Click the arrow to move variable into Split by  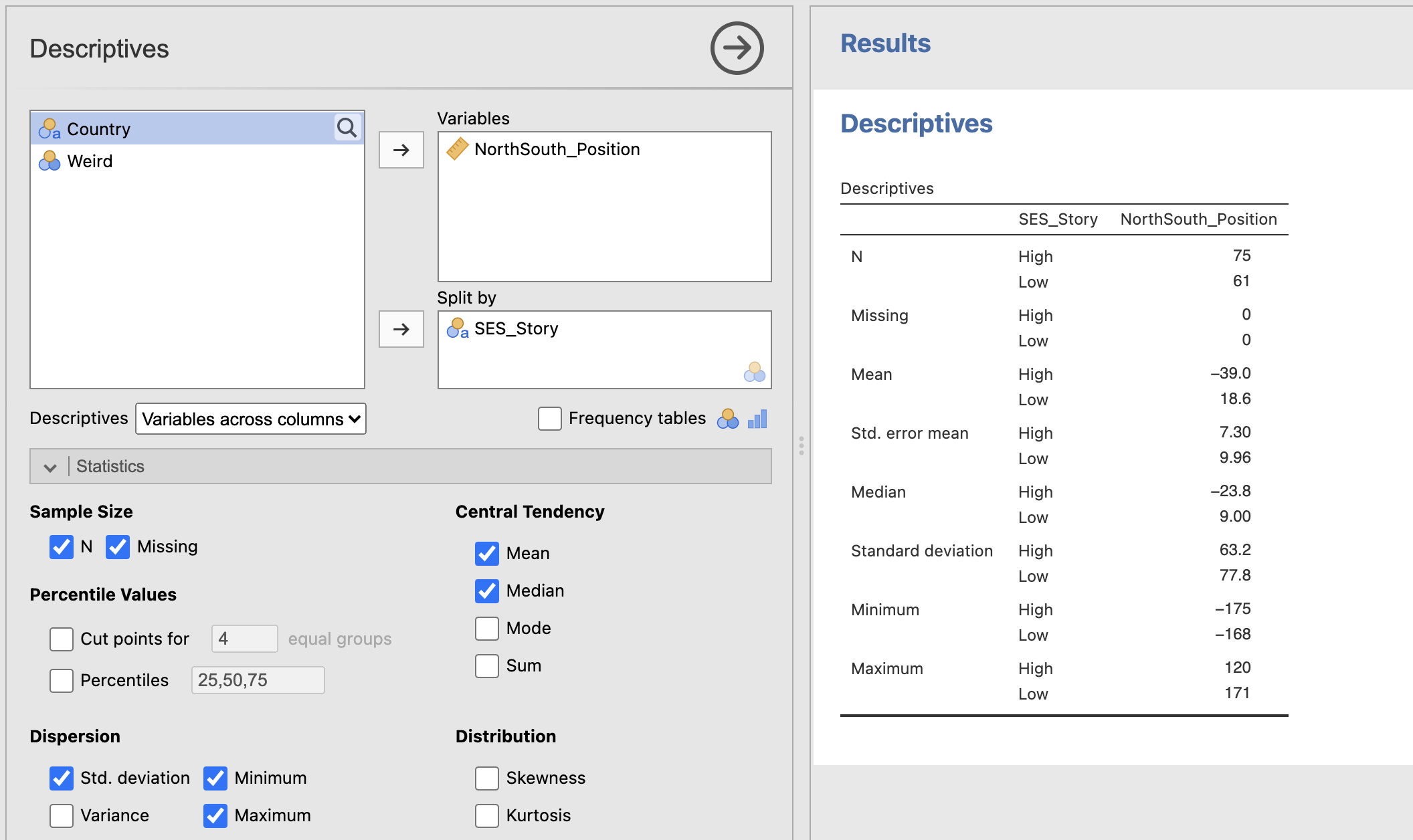point(401,329)
